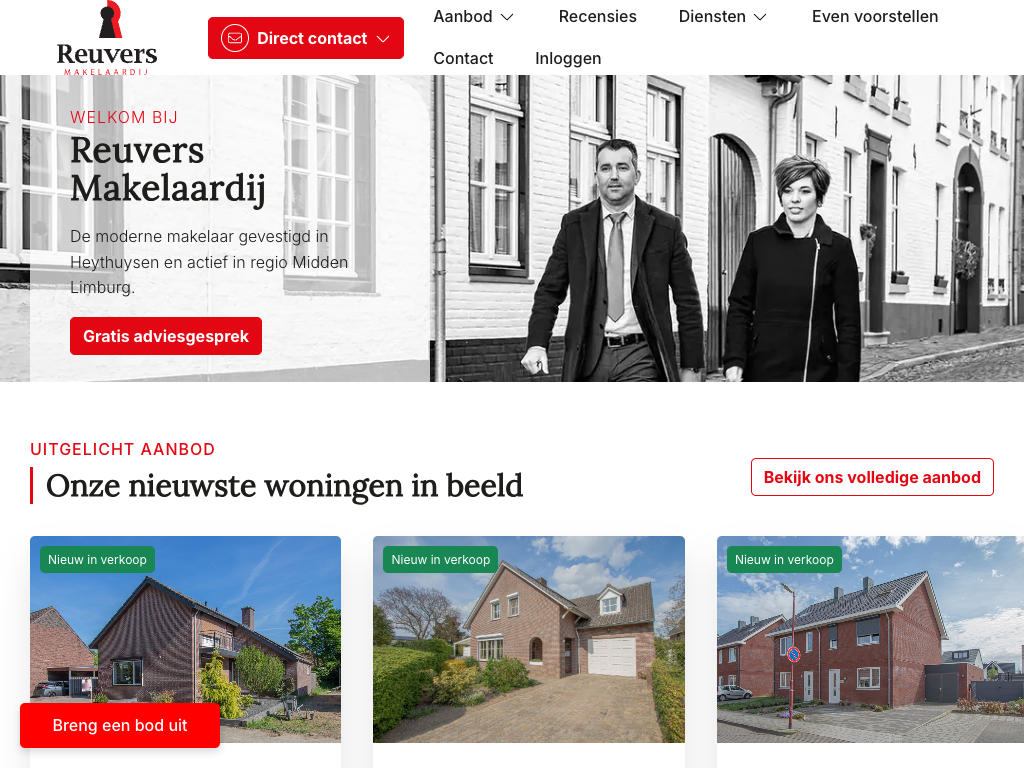Image resolution: width=1024 pixels, height=768 pixels.
Task: Request a Gratis adviesgesprek
Action: [x=166, y=336]
